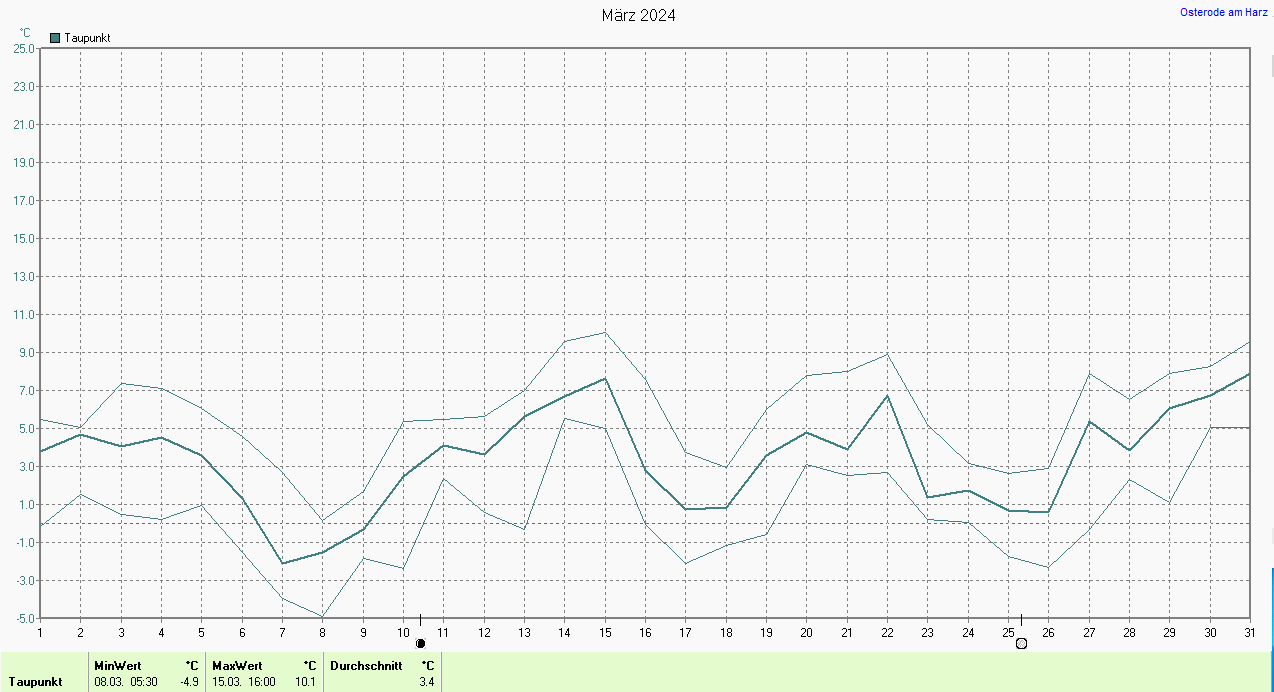
Task: Click the °C unit label above the y-axis
Action: click(x=25, y=33)
